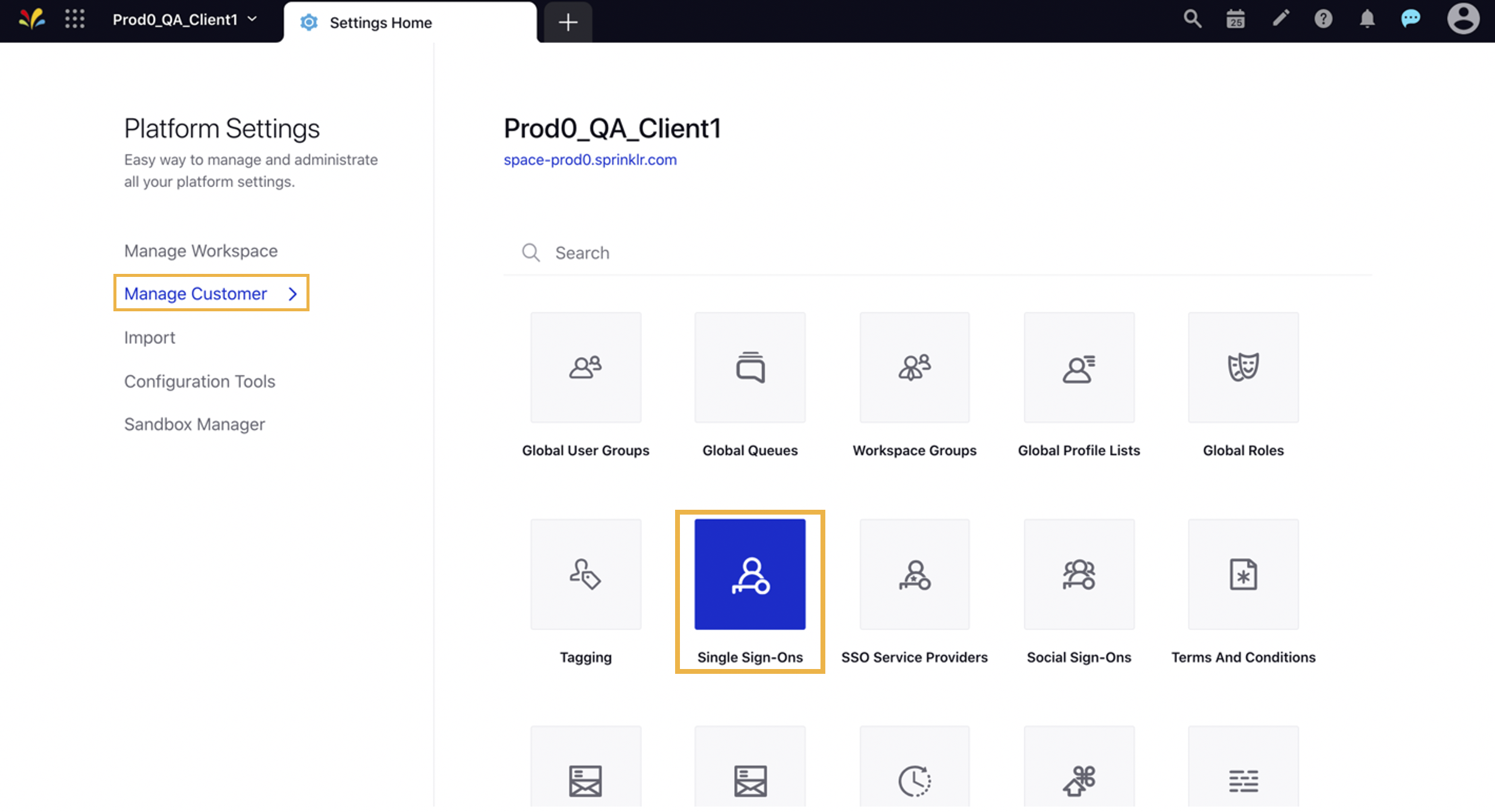Screen dimensions: 1495x812
Task: Open the Global Profile Lists tile icon
Action: click(x=1079, y=367)
